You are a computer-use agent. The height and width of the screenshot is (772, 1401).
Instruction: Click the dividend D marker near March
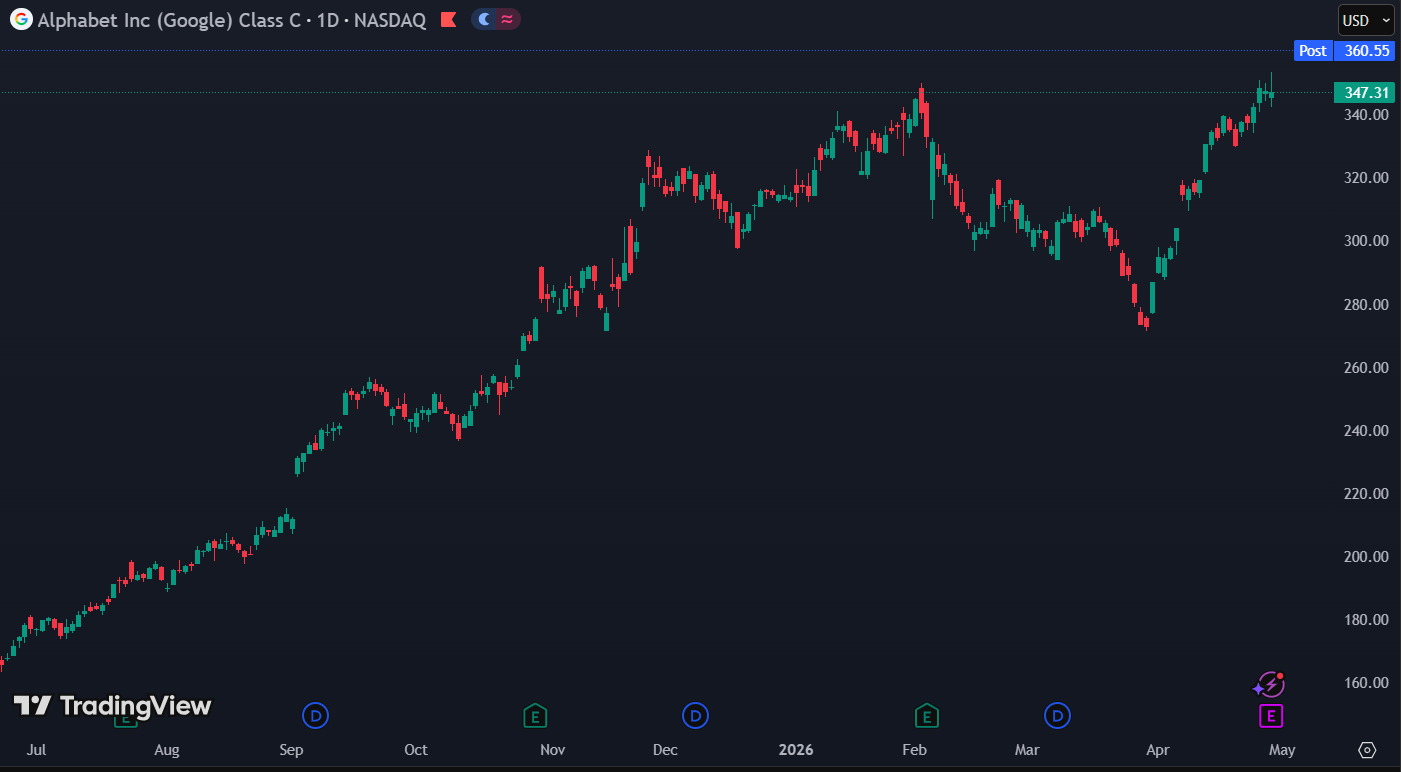(1057, 716)
